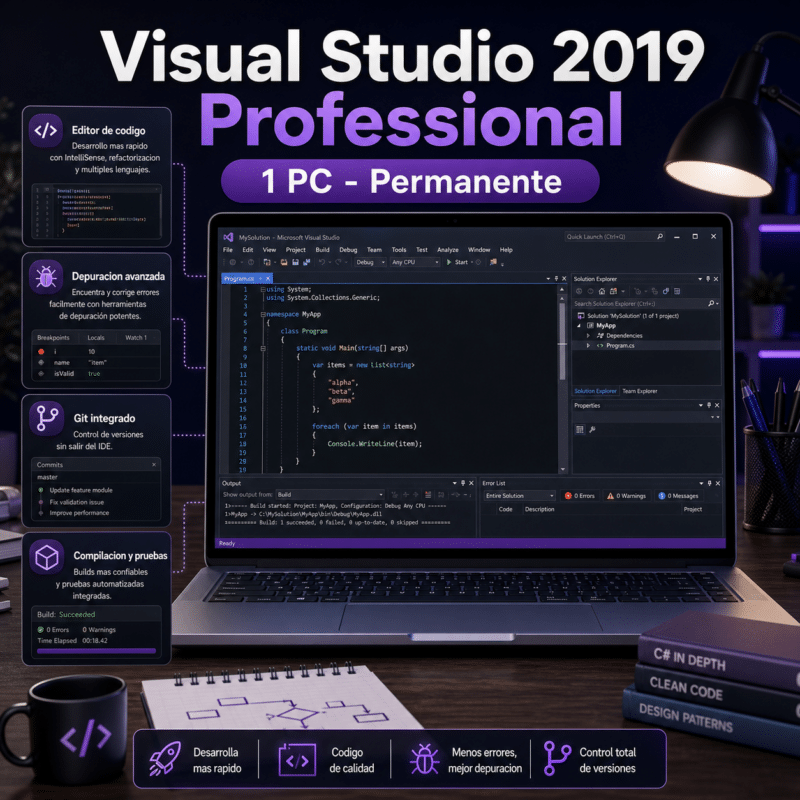The width and height of the screenshot is (800, 800).
Task: Click the Quick Launch search field
Action: tap(614, 236)
